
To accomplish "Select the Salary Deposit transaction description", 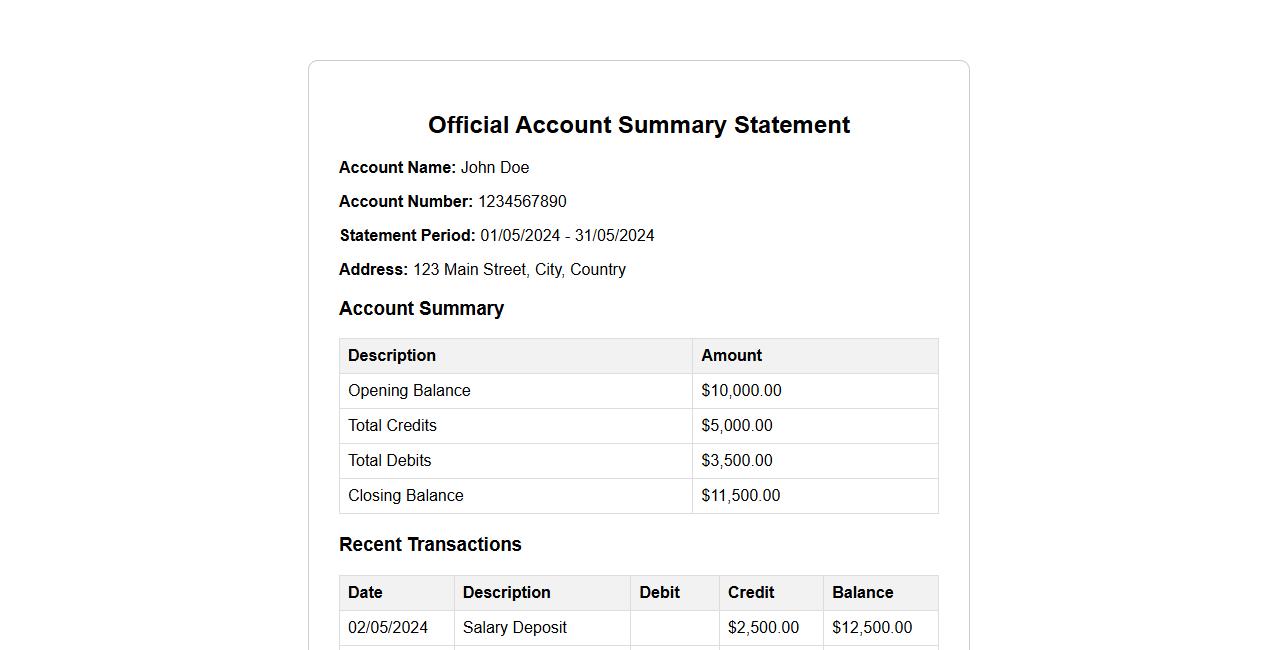I will 515,628.
